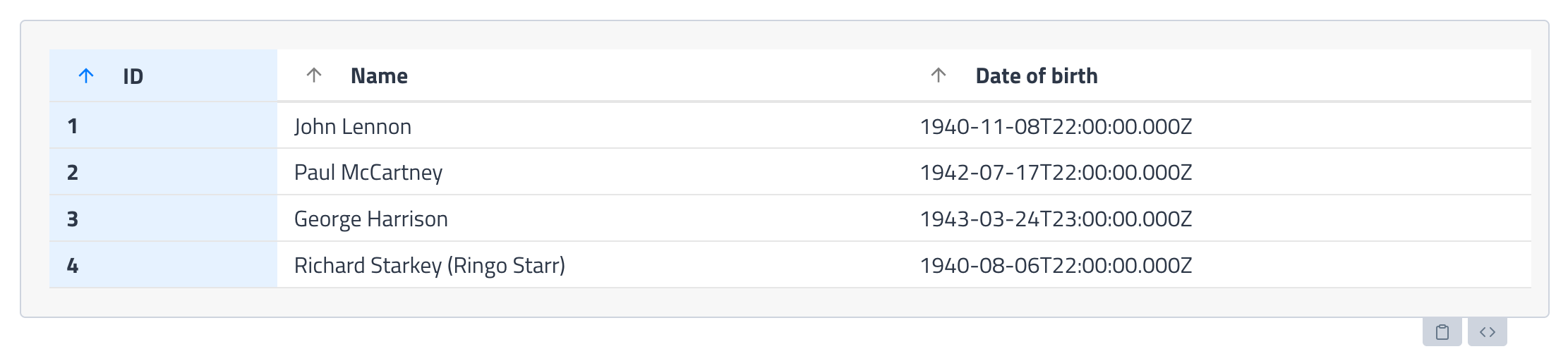Click the sort arrow beside Date of birth
This screenshot has height=361, width=1568.
[939, 75]
